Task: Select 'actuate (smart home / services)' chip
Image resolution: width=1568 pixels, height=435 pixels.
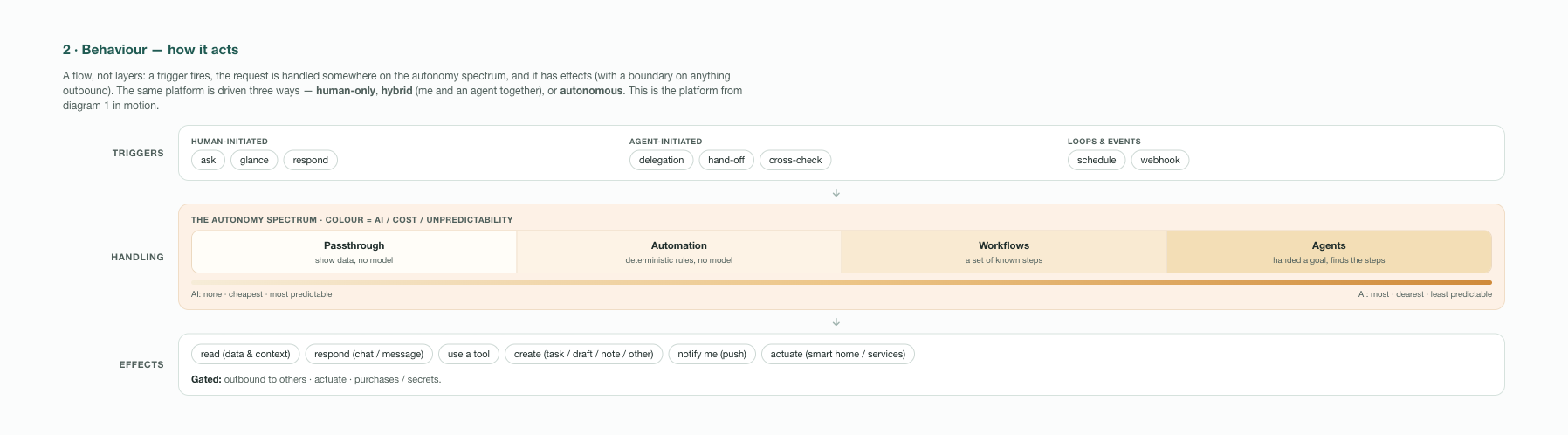Action: (x=838, y=354)
